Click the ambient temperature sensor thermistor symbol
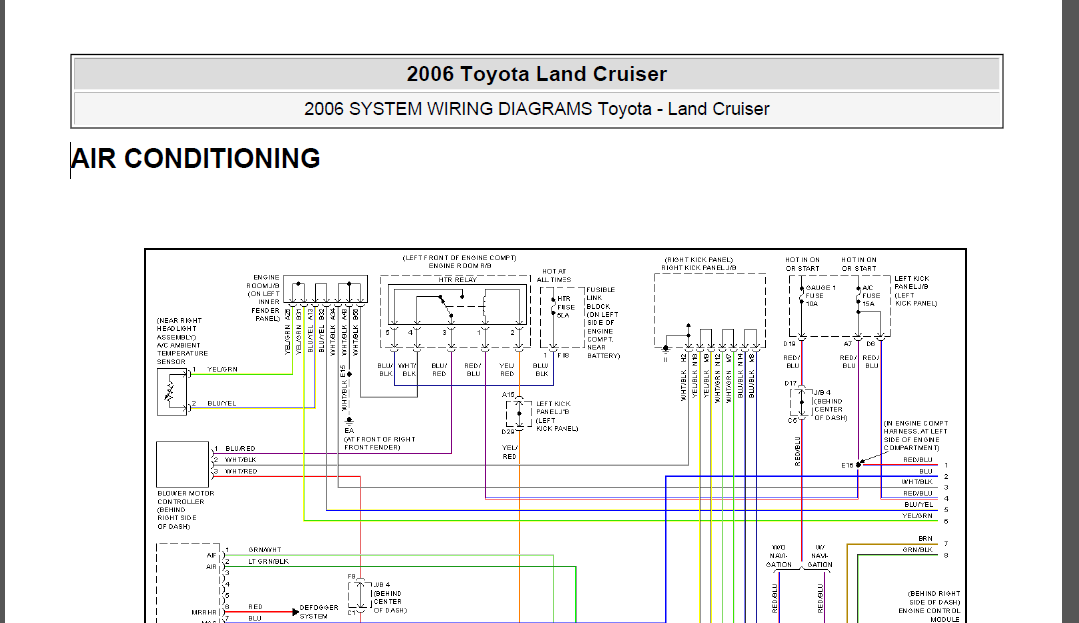The height and width of the screenshot is (623, 1079). tap(171, 392)
